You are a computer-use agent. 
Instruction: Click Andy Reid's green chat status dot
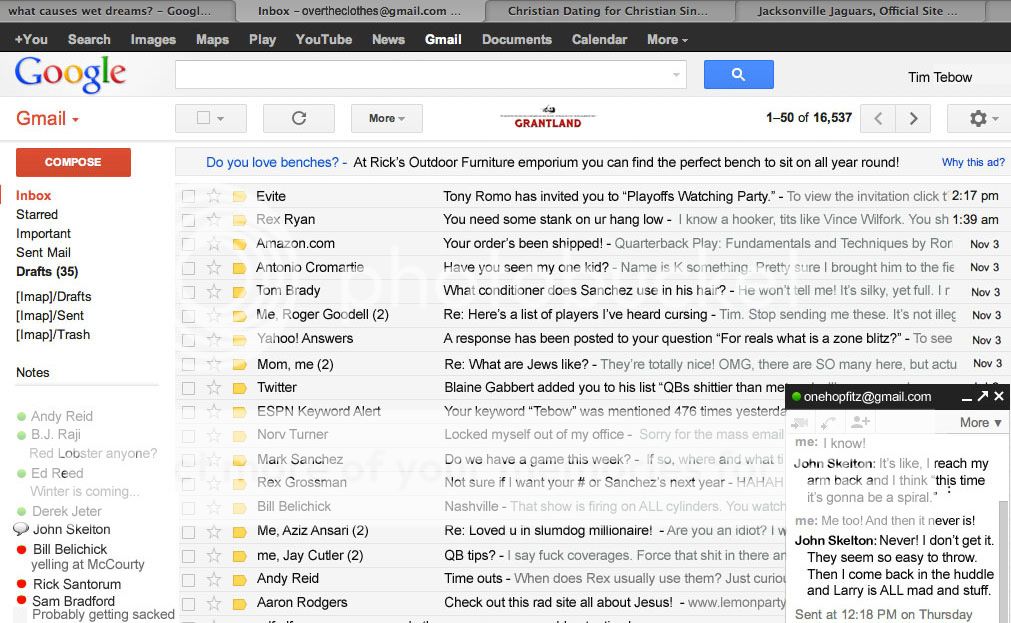click(21, 417)
